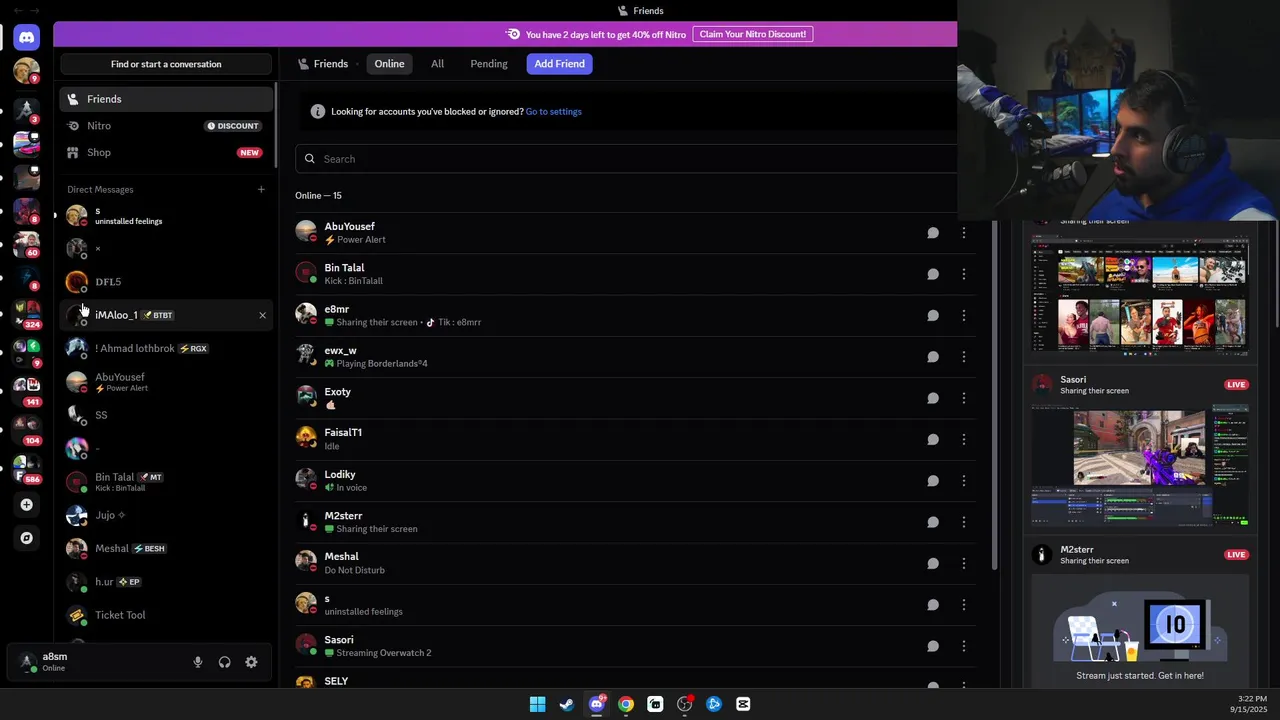The width and height of the screenshot is (1280, 720).
Task: Message ewx_w via chat bubble icon
Action: pos(933,357)
